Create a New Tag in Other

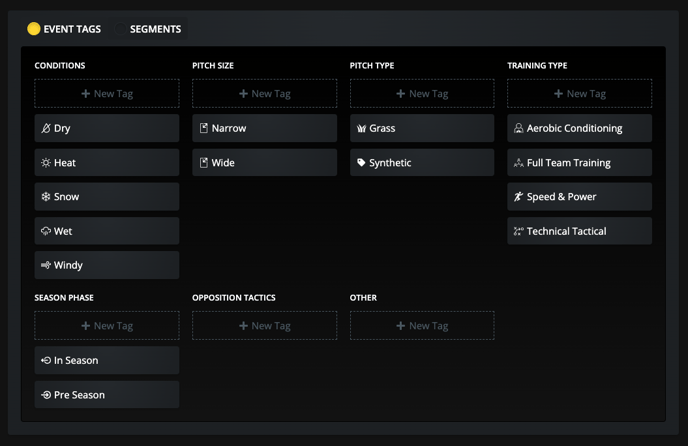tap(422, 326)
